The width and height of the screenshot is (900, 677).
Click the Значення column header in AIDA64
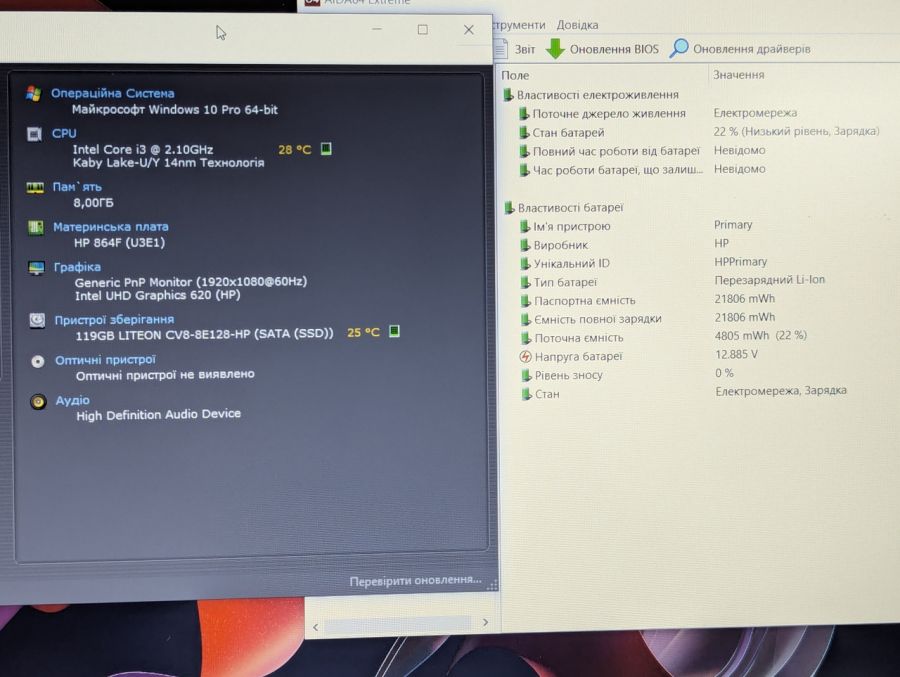coord(739,75)
